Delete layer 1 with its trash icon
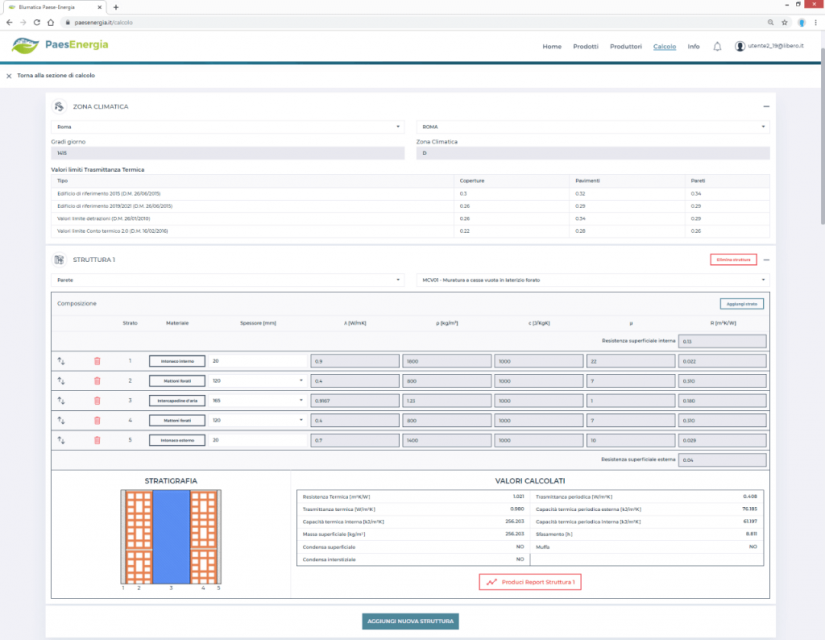 (97, 361)
